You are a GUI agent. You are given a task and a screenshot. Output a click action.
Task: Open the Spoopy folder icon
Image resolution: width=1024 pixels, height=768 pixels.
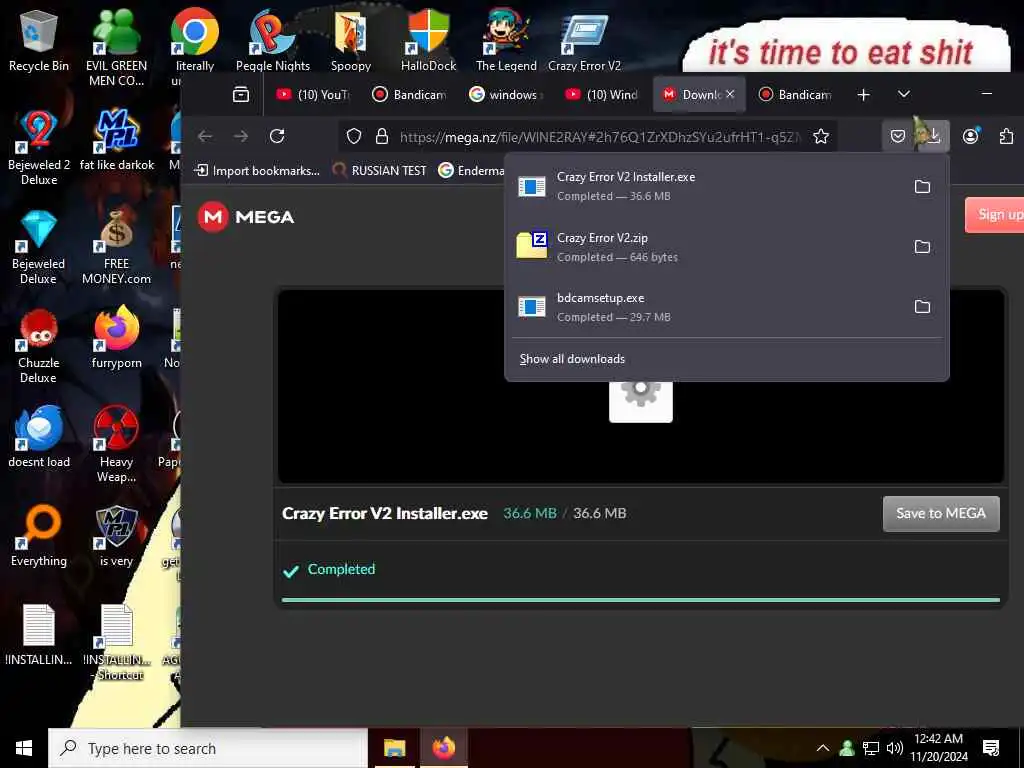(x=351, y=40)
